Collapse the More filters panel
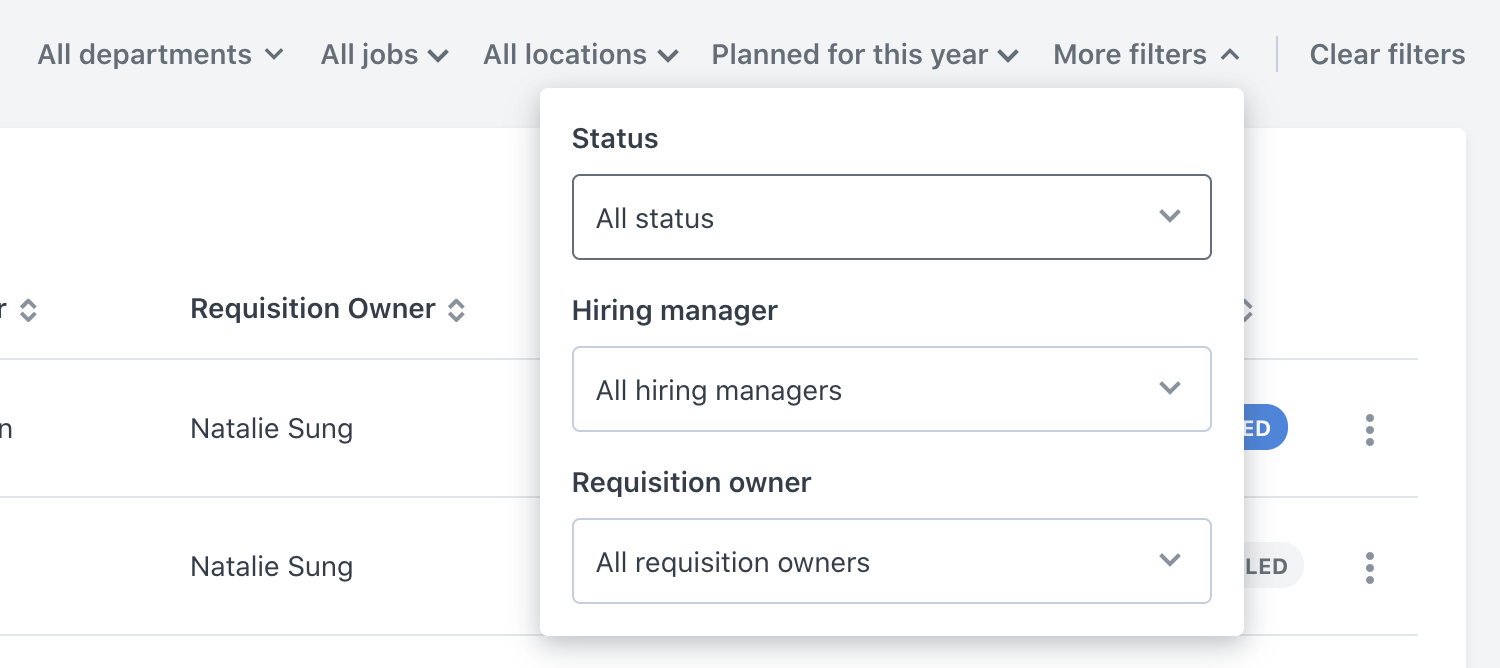Image resolution: width=1500 pixels, height=668 pixels. [1145, 54]
